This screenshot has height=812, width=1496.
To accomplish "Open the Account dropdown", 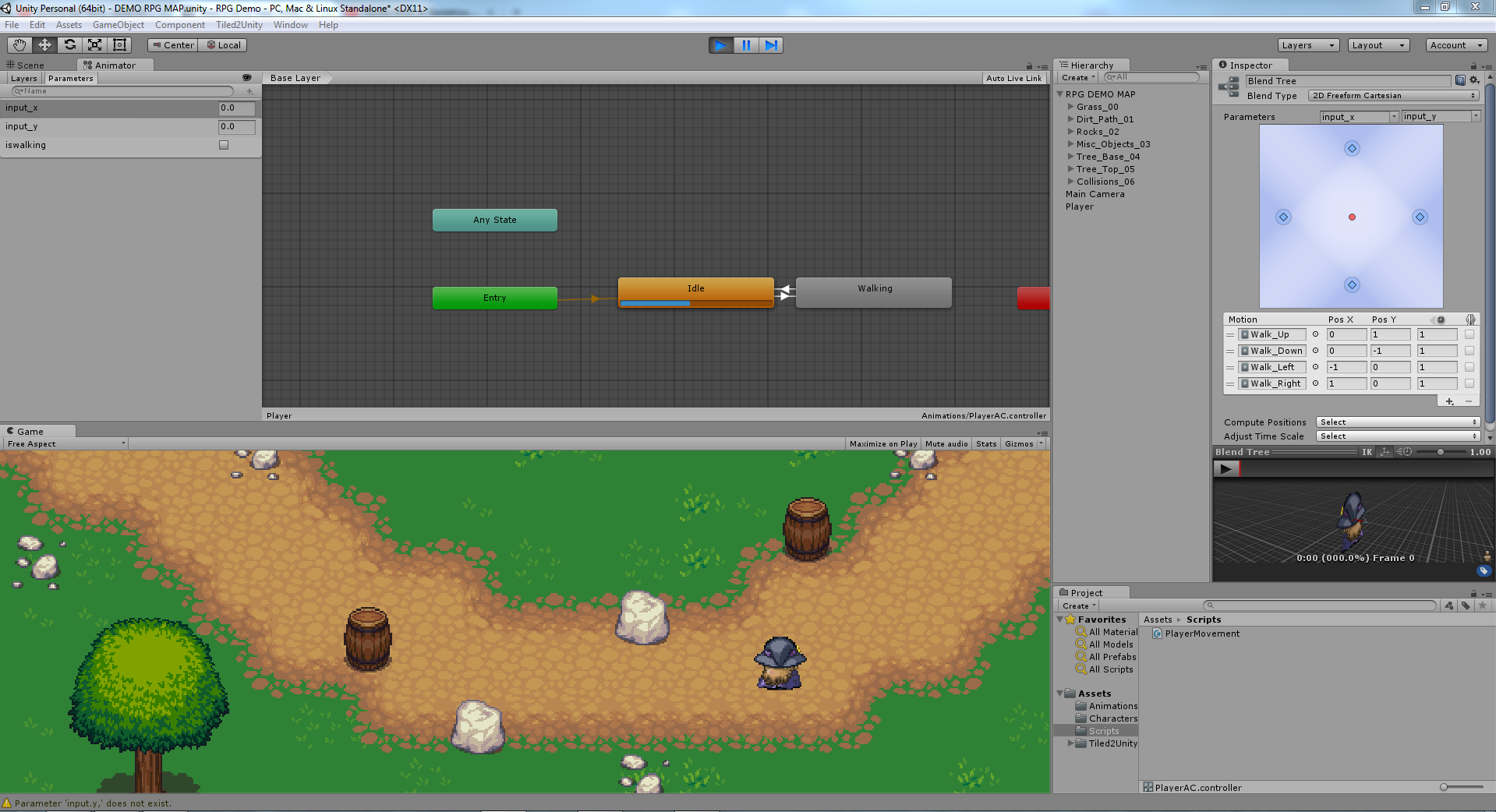I will (x=1456, y=45).
